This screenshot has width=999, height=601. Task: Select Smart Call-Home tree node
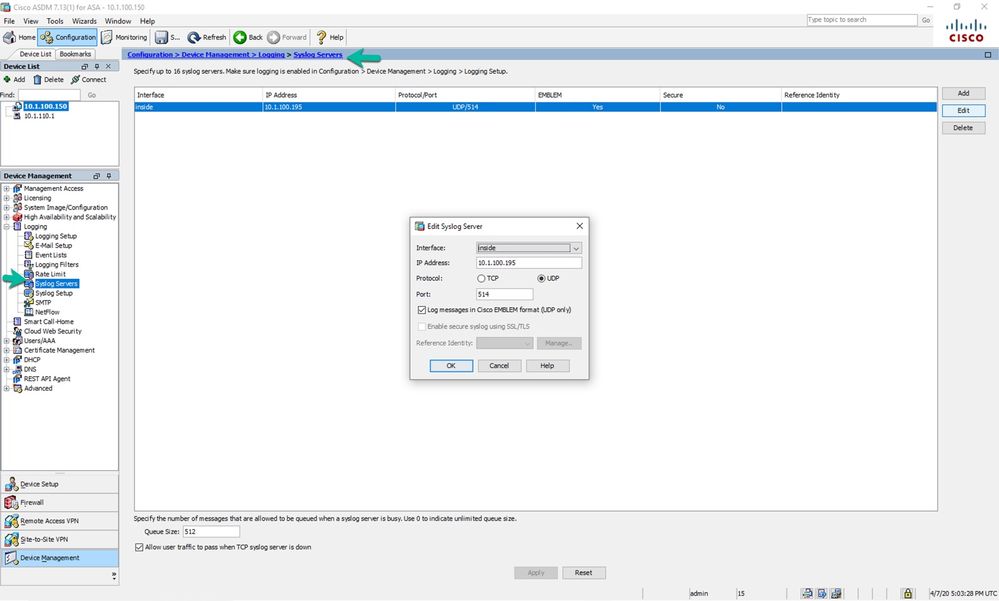point(48,322)
